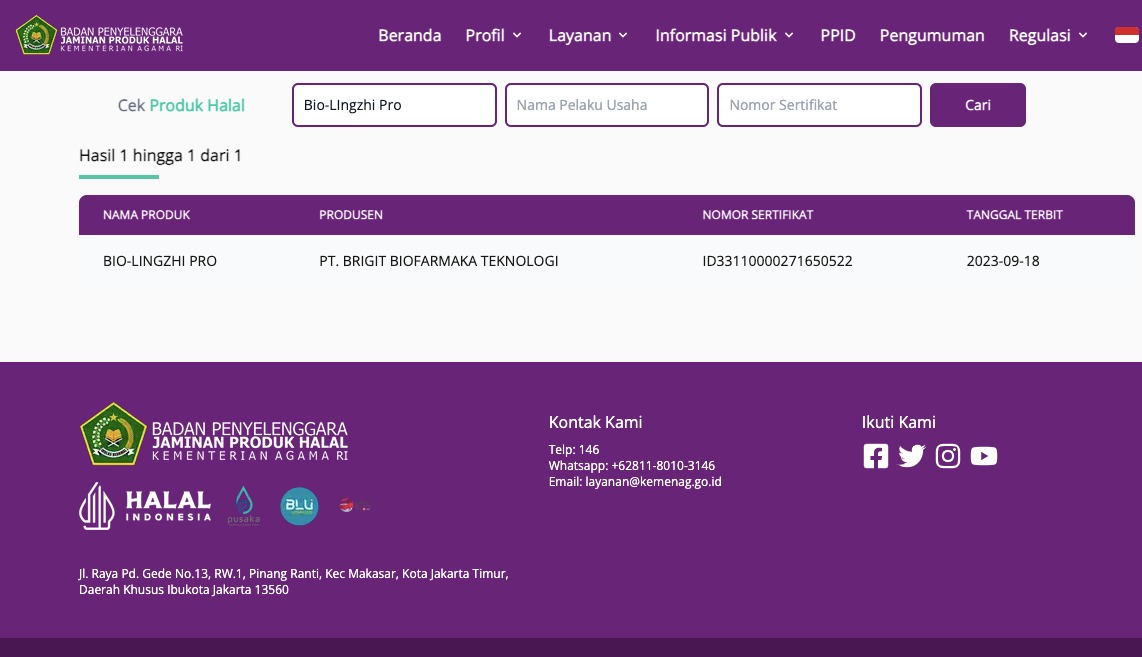The image size is (1142, 657).
Task: Click the Jl. Raya Pd. Gede address text
Action: 294,581
